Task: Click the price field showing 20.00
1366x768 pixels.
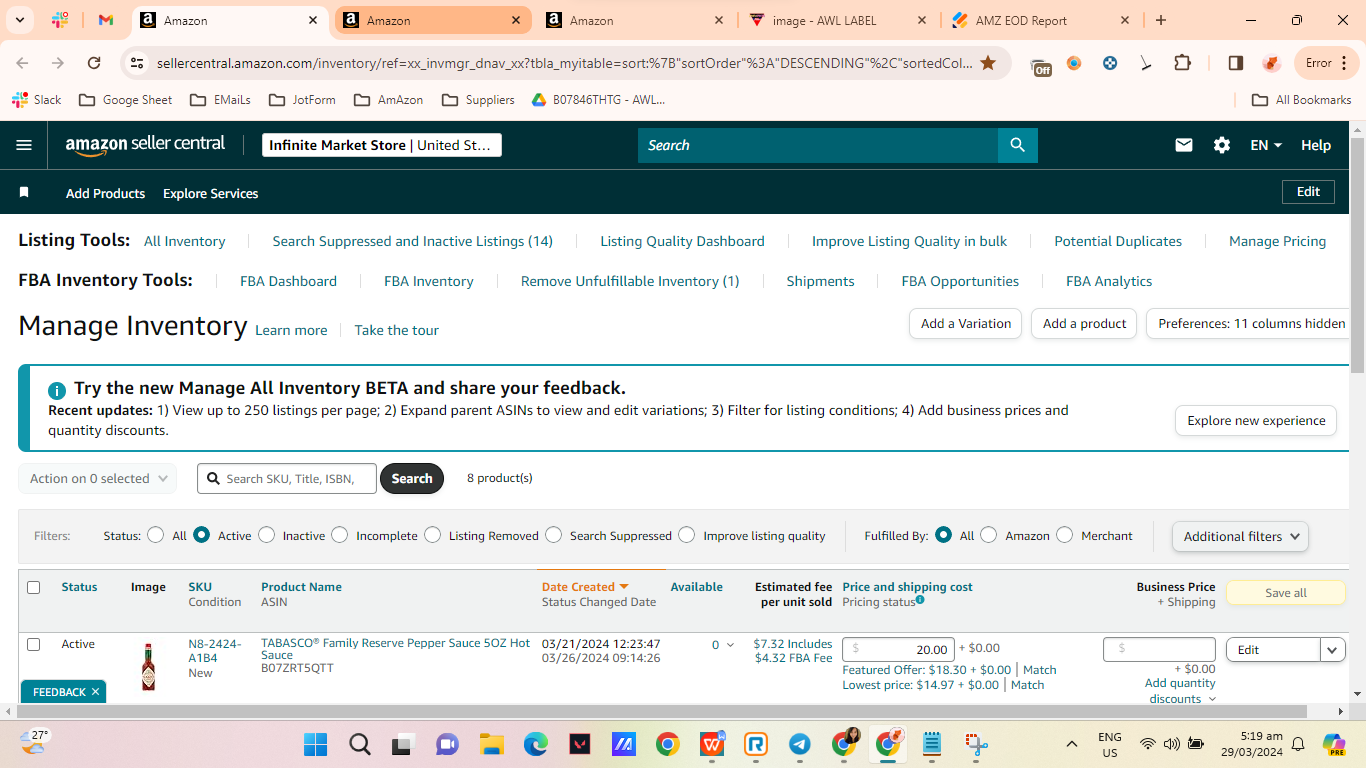Action: pos(898,649)
